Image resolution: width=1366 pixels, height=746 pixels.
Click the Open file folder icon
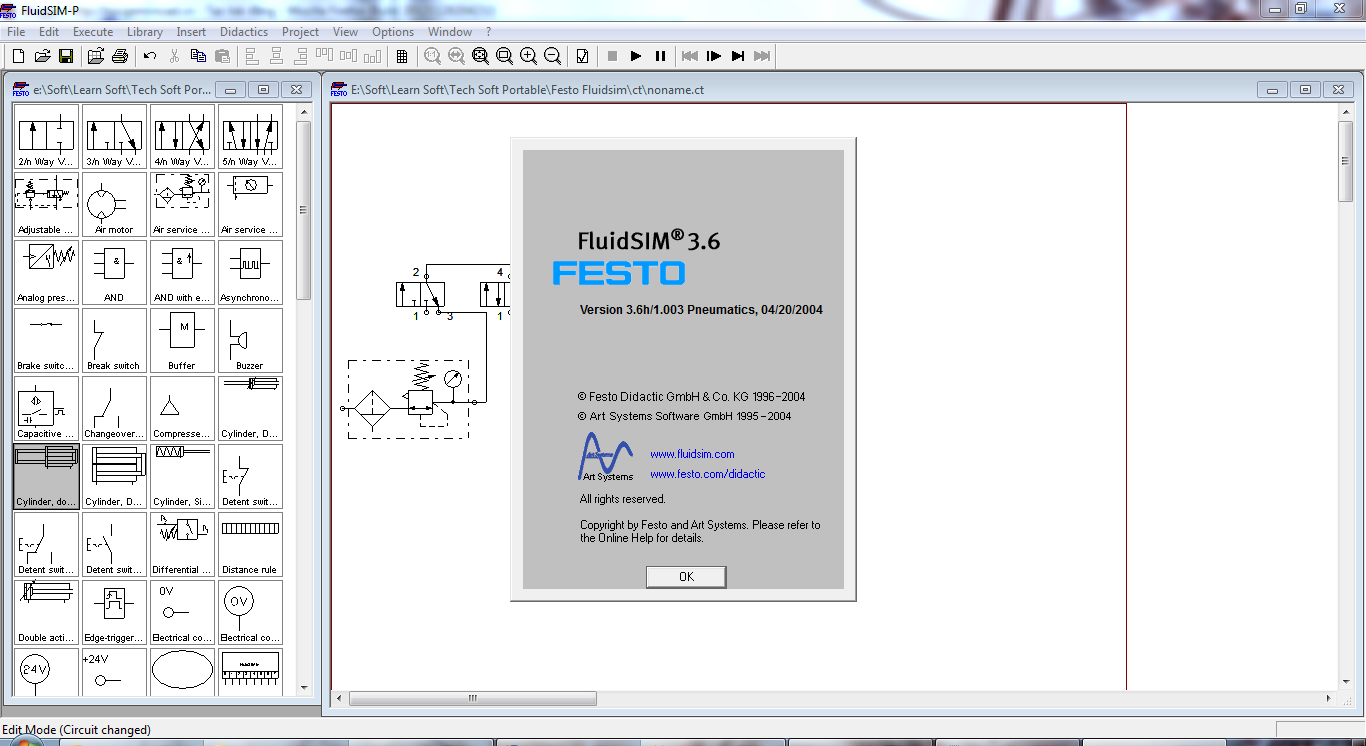click(42, 56)
